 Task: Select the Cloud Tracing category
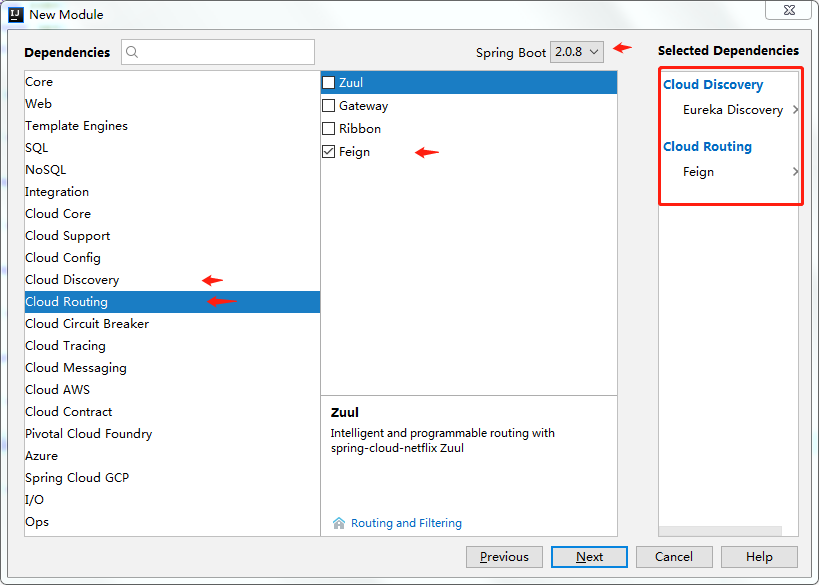pyautogui.click(x=172, y=346)
